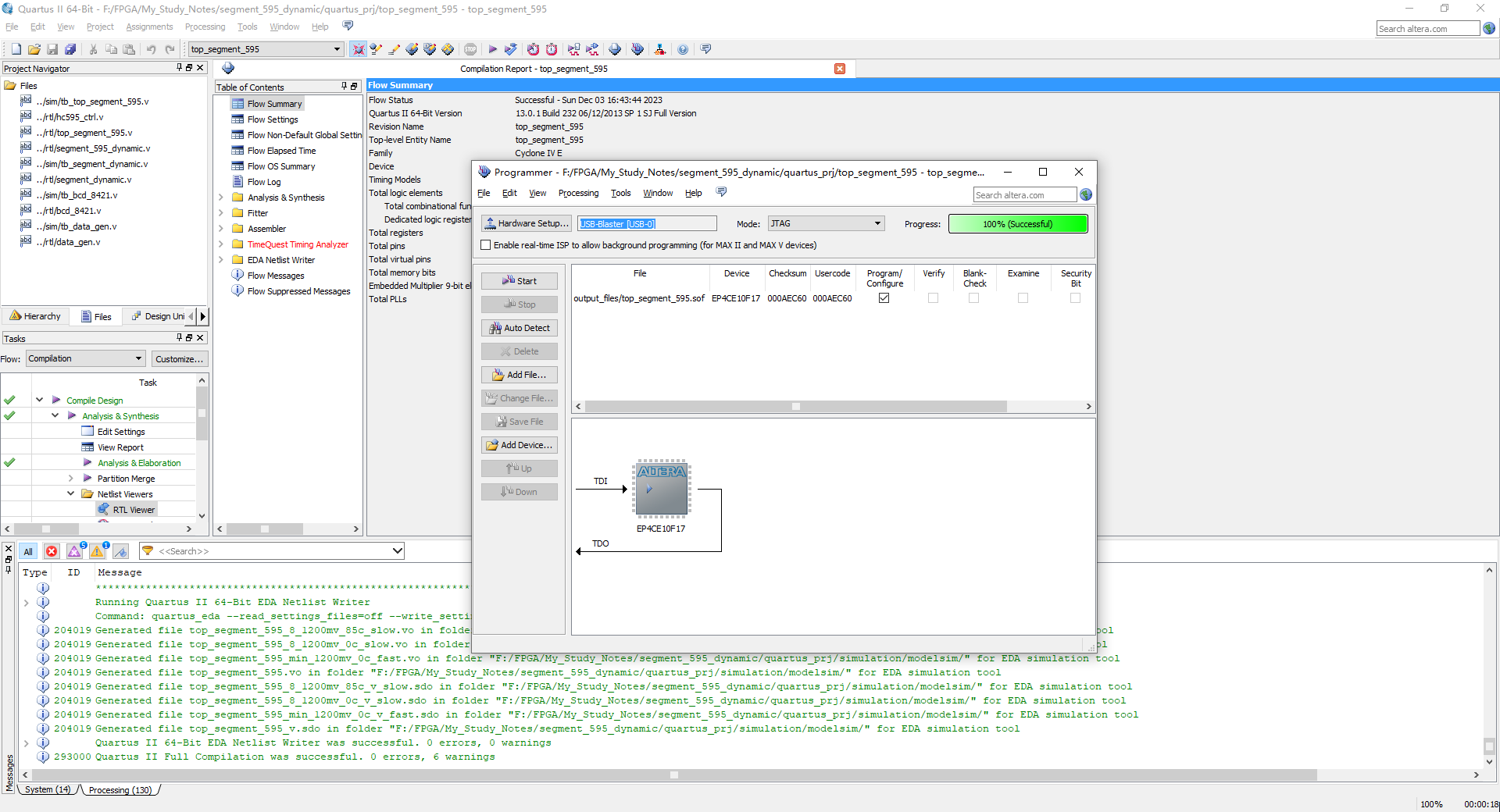Screen dimensions: 1500x812
Task: Expand TimeQuest Timing Analyzer folder
Action: point(221,244)
